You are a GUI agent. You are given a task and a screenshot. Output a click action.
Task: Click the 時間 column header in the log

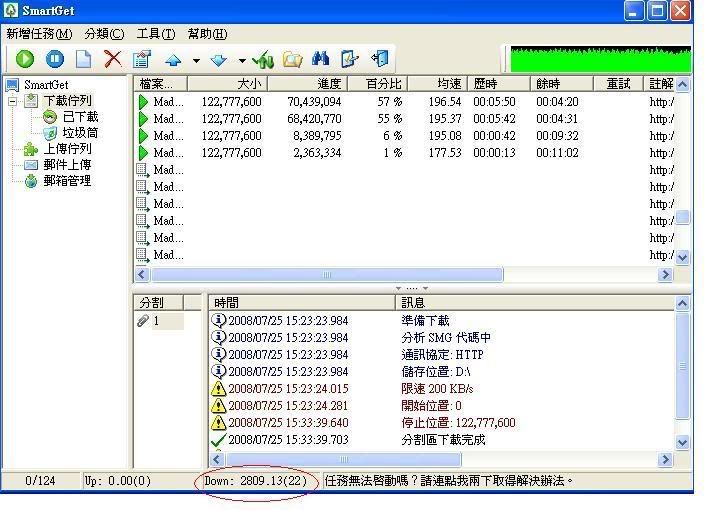click(x=302, y=303)
